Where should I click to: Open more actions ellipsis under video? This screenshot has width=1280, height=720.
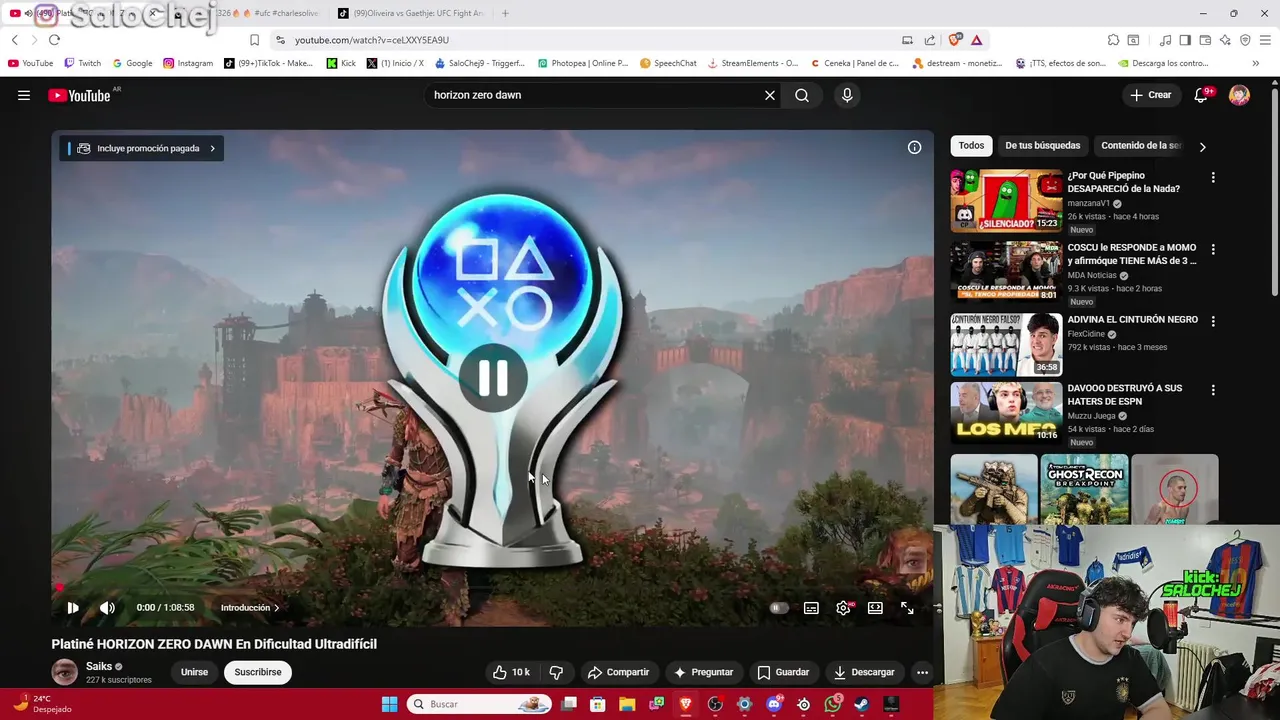coord(922,672)
